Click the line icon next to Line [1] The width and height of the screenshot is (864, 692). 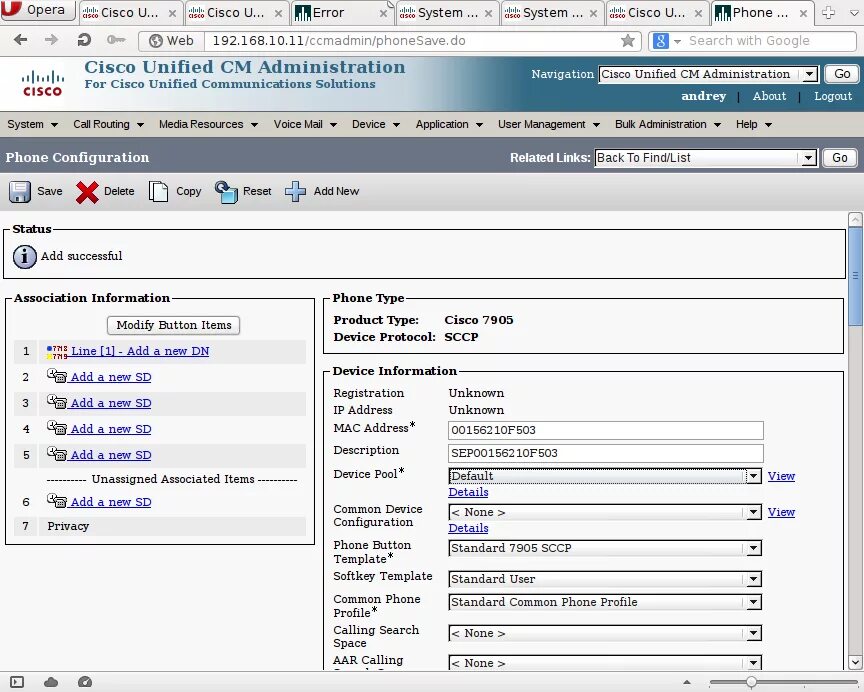tap(57, 352)
